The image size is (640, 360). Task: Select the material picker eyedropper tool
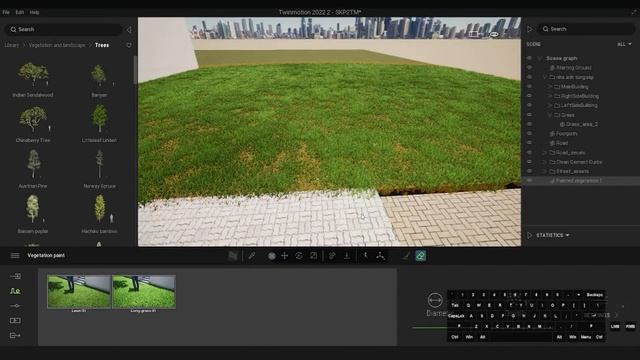click(252, 256)
